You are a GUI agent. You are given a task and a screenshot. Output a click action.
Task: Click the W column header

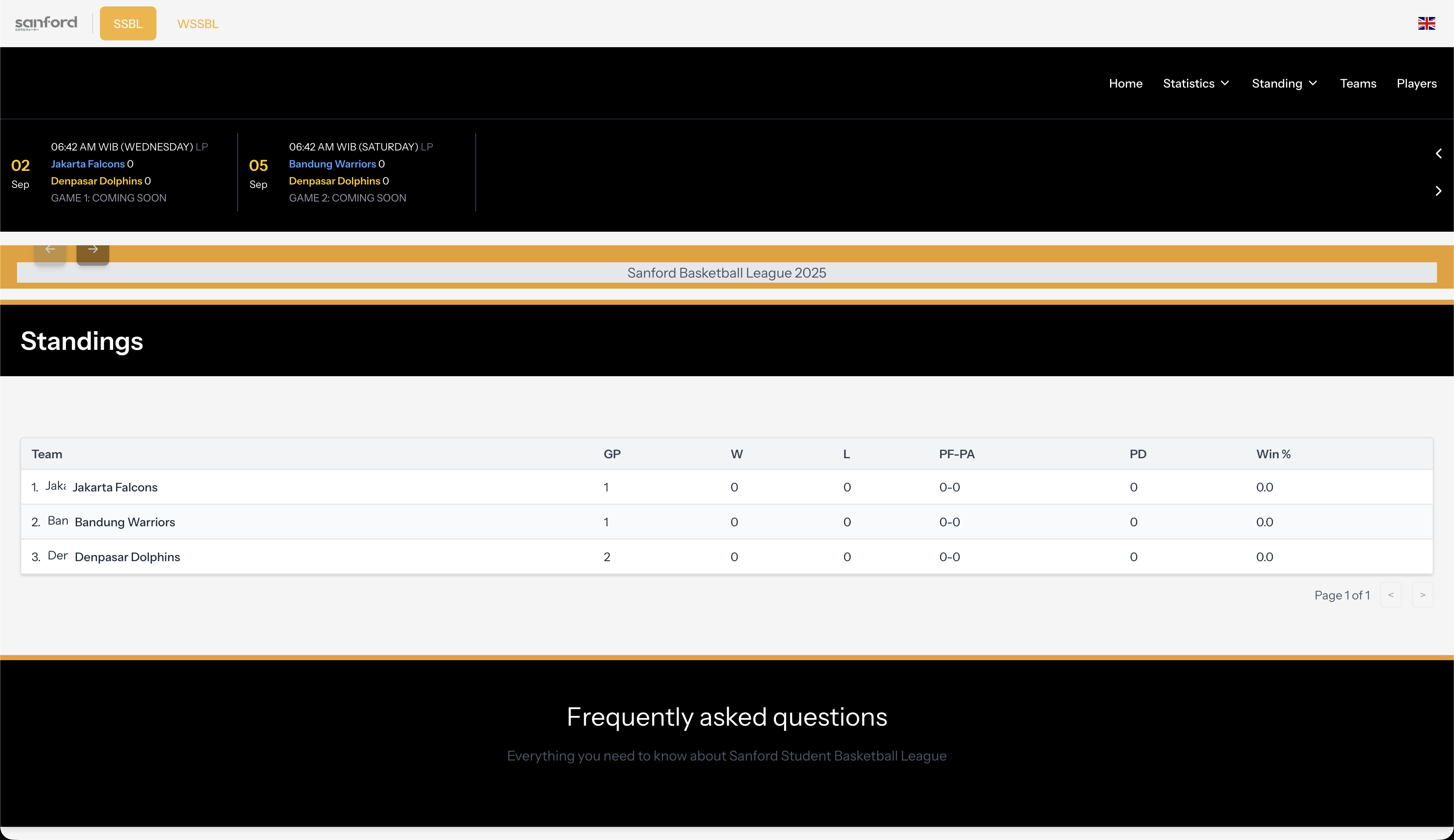click(737, 454)
